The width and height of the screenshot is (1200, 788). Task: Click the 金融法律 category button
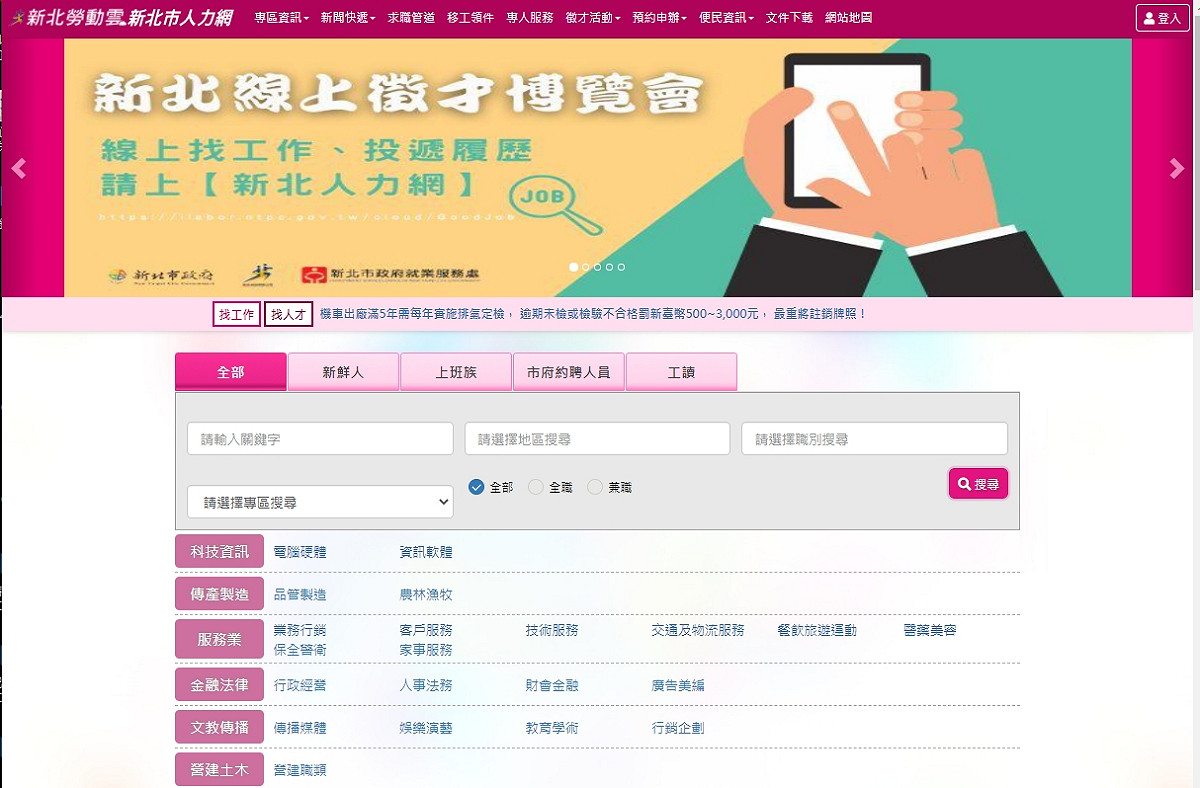219,685
